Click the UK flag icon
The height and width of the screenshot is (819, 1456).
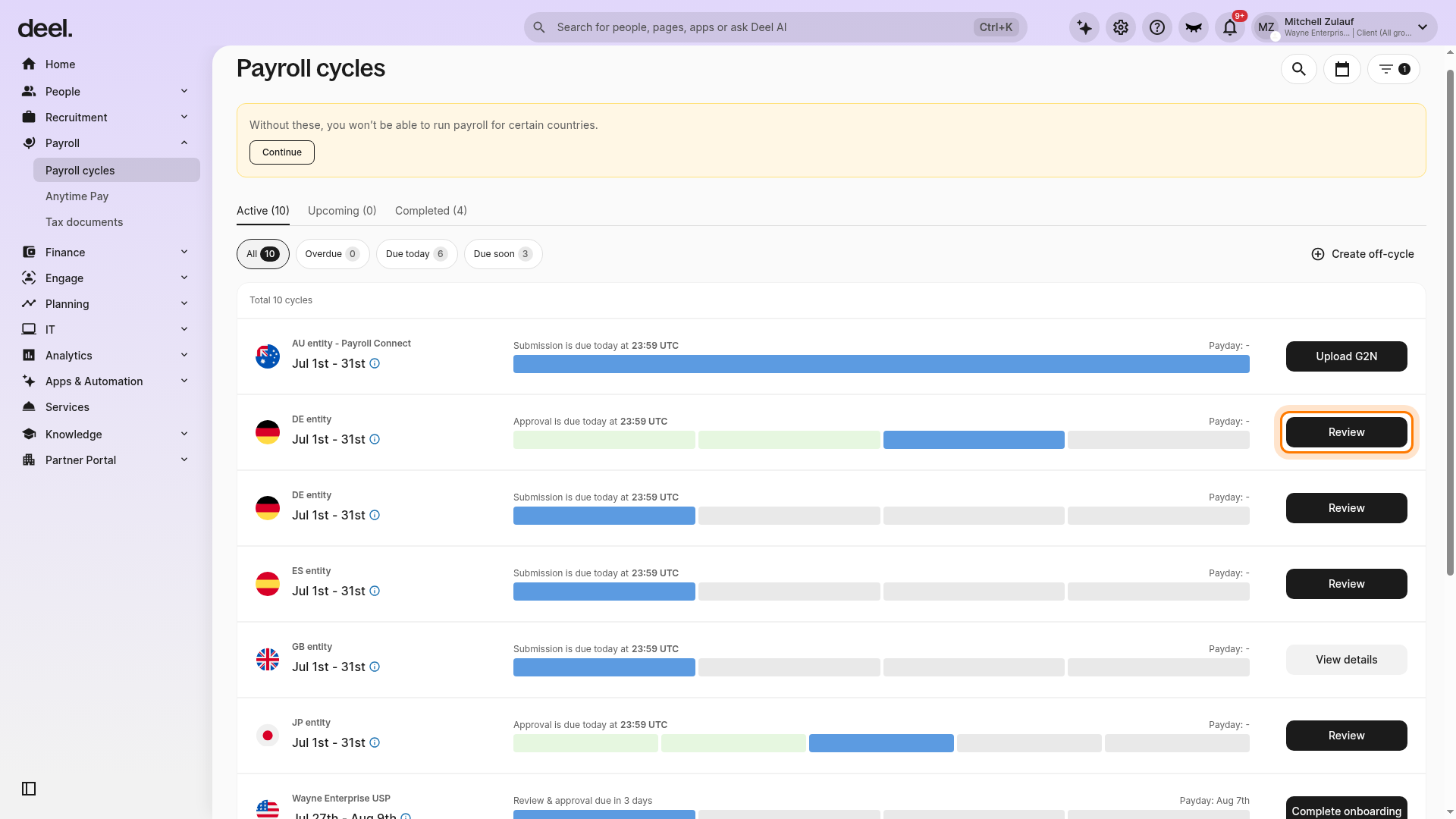(268, 660)
